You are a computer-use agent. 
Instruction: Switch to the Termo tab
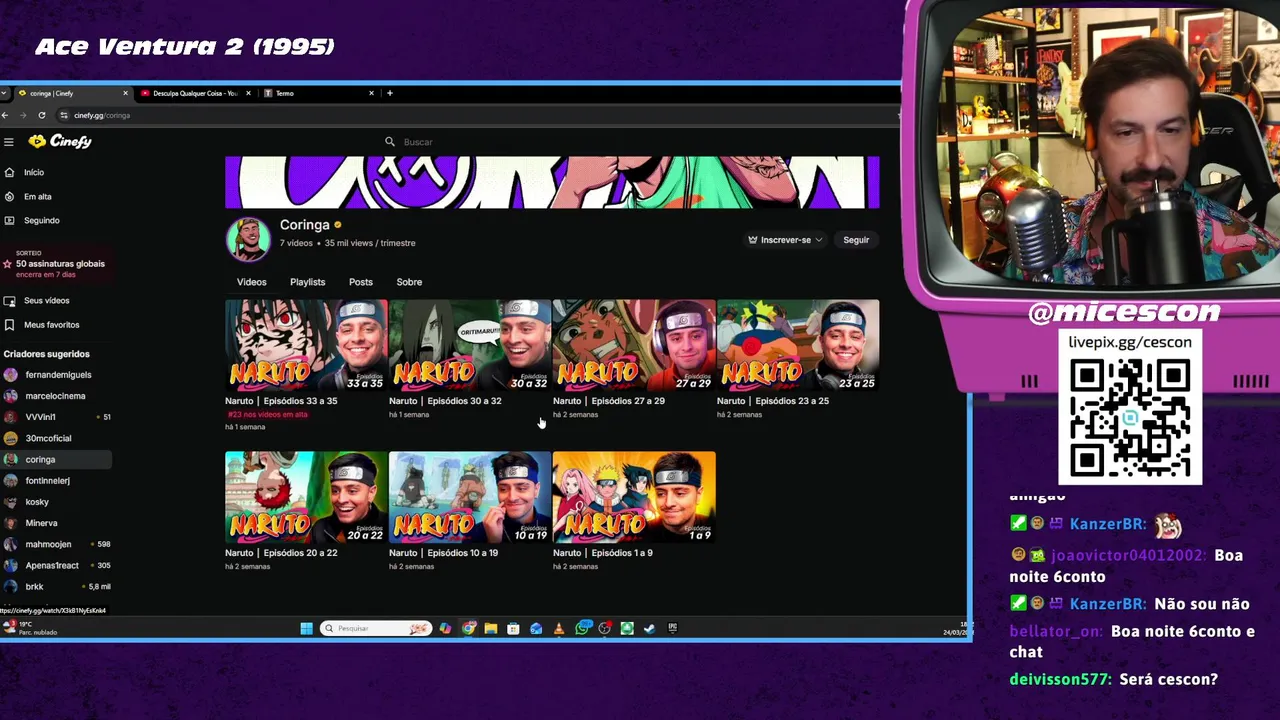[x=320, y=93]
